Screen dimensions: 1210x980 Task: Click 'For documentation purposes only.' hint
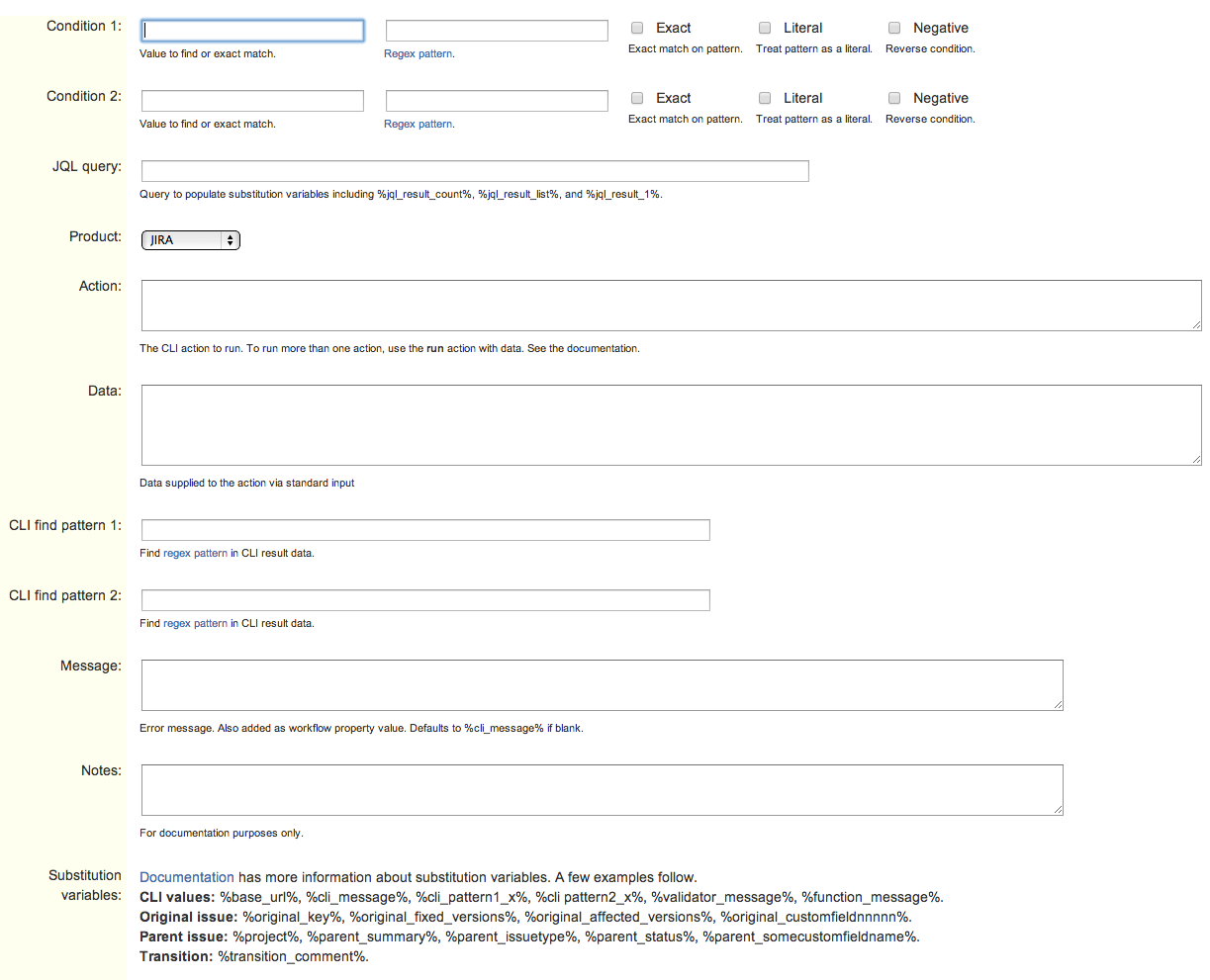(x=222, y=834)
